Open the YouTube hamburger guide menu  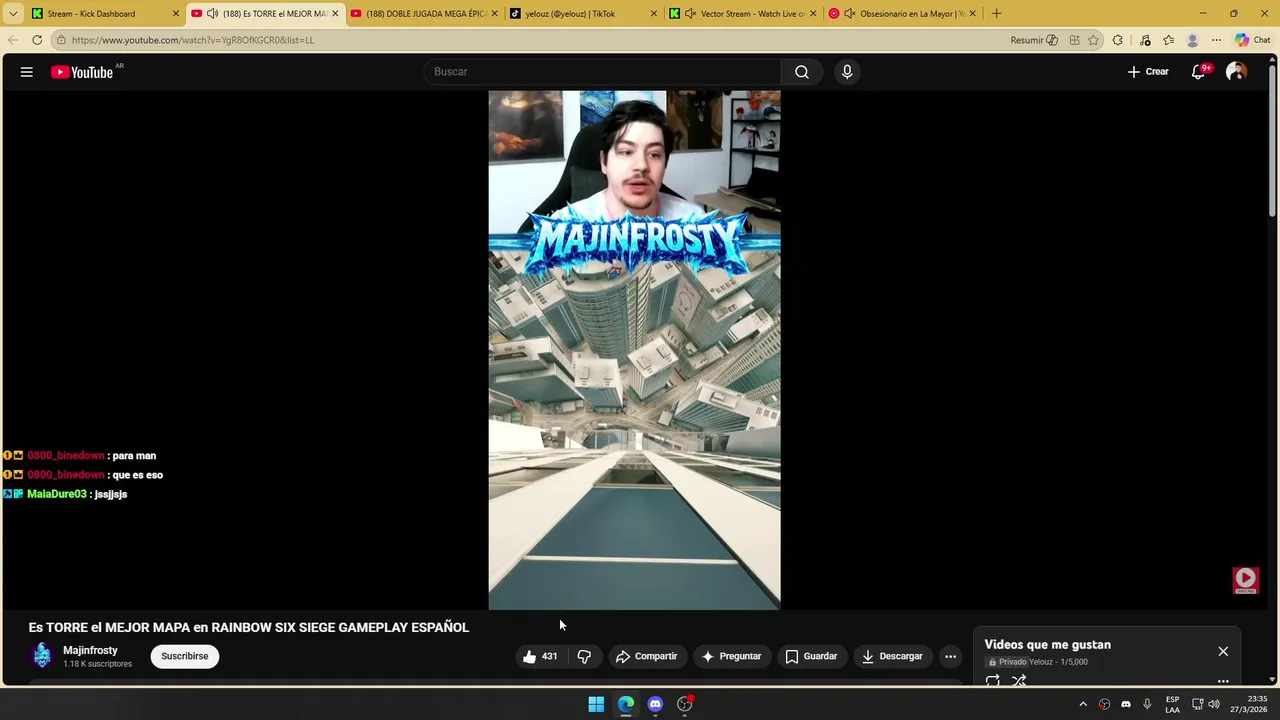(27, 72)
